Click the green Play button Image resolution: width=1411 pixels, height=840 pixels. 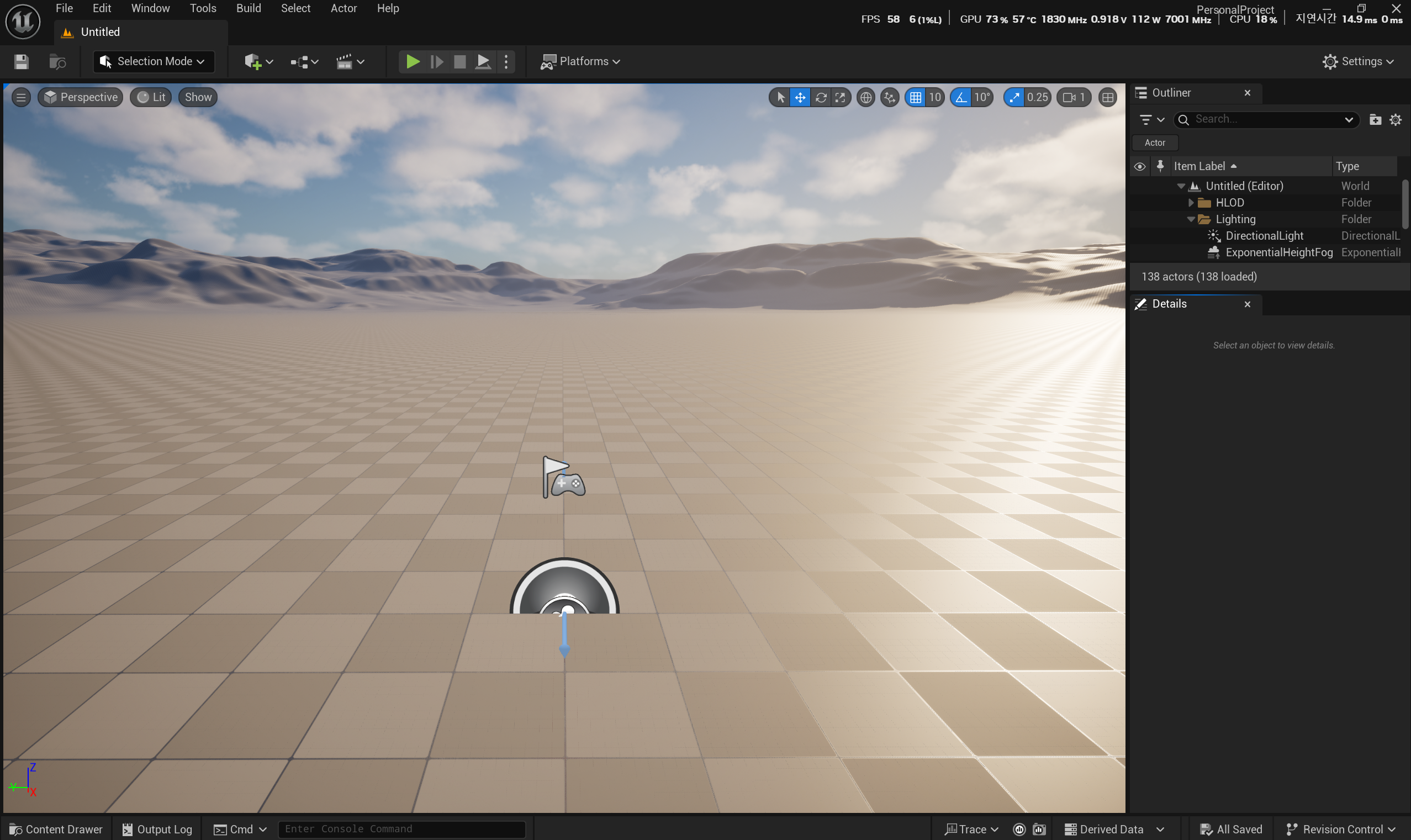413,61
